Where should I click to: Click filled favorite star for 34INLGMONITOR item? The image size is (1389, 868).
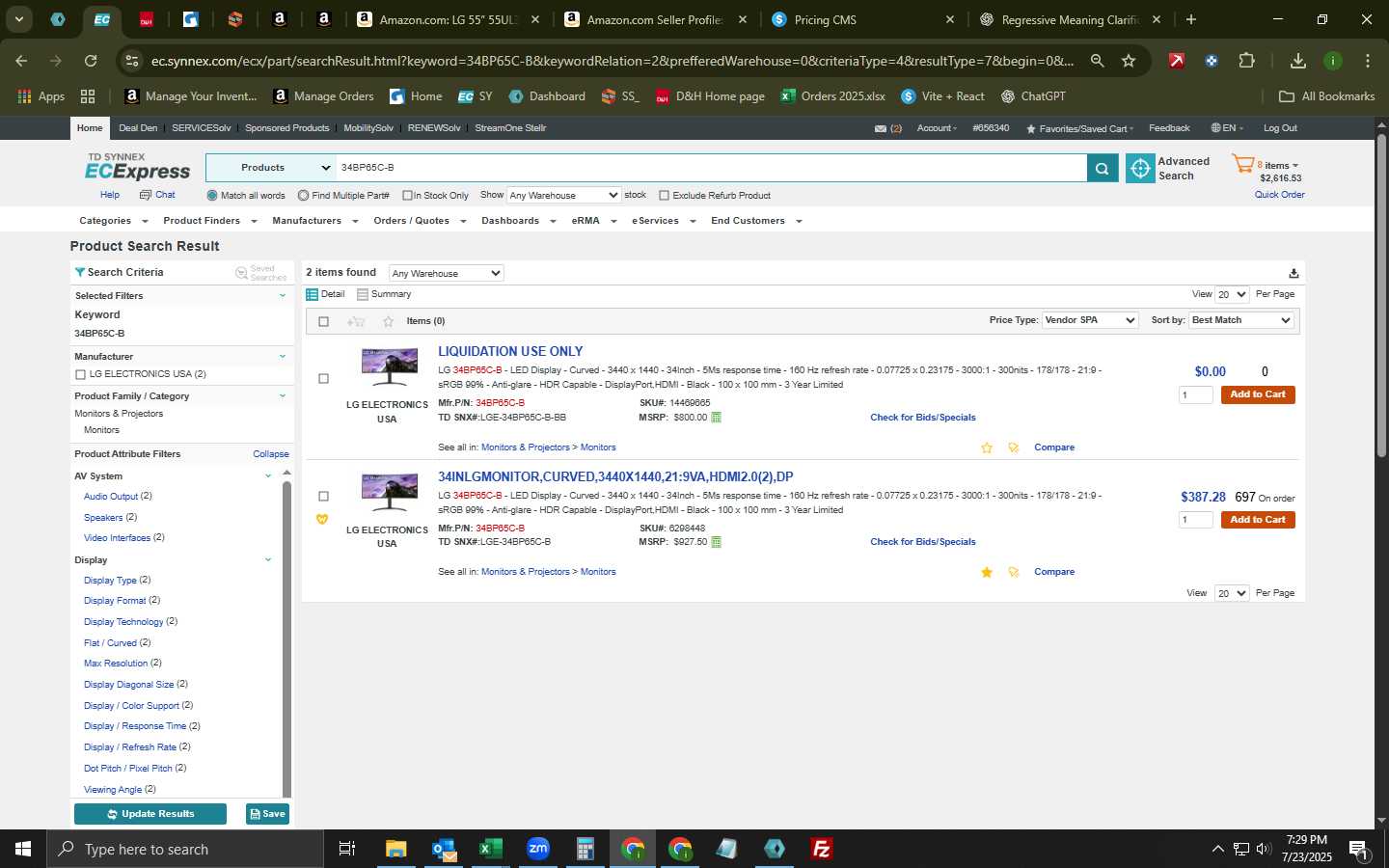coord(987,572)
